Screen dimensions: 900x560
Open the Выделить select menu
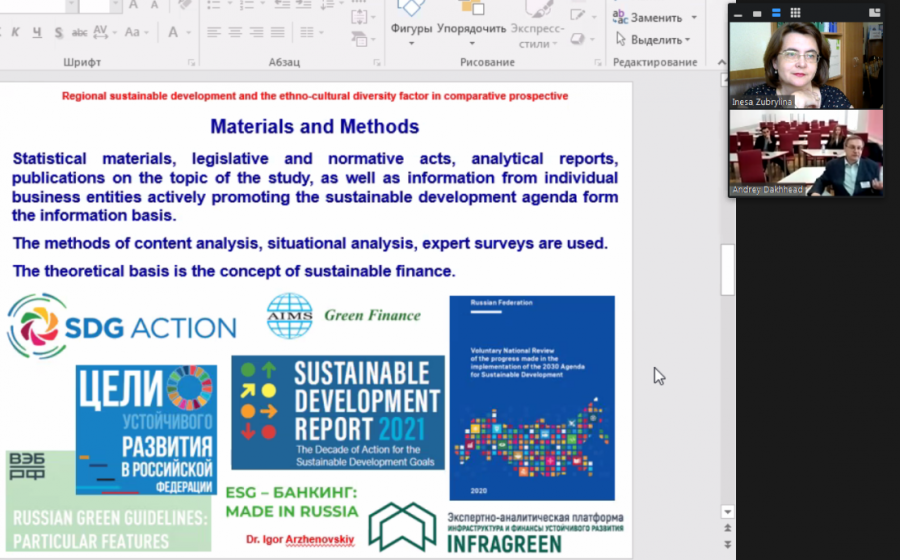pyautogui.click(x=653, y=40)
